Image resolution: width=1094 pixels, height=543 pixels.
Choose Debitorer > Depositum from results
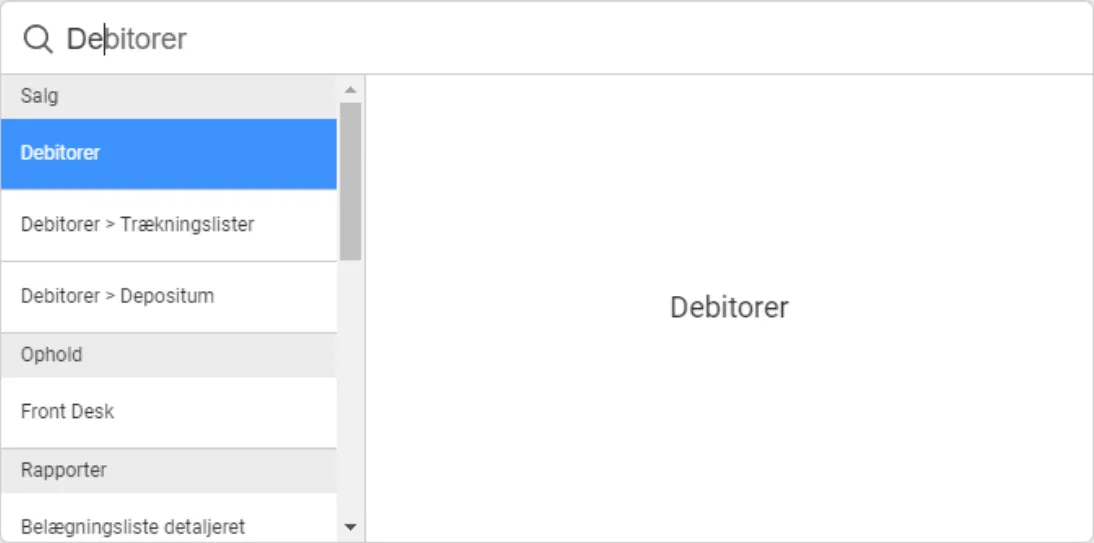tap(117, 297)
